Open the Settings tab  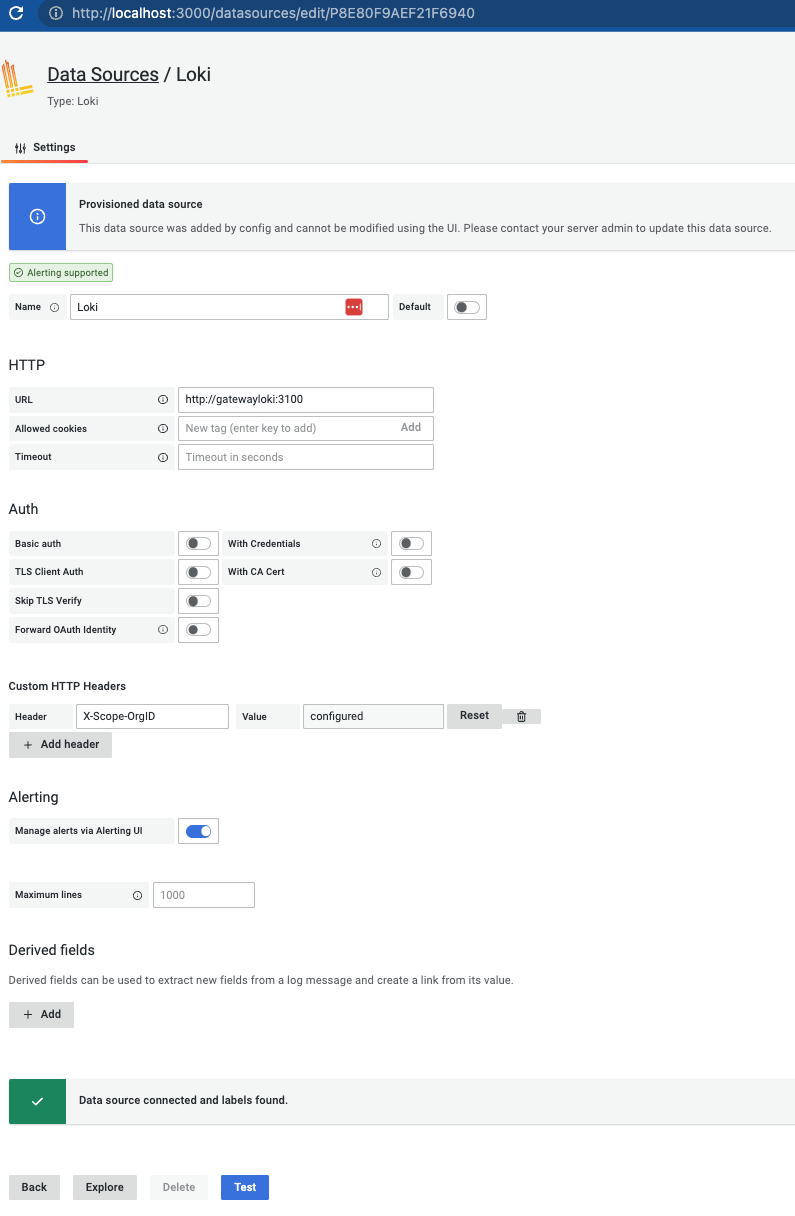click(45, 148)
